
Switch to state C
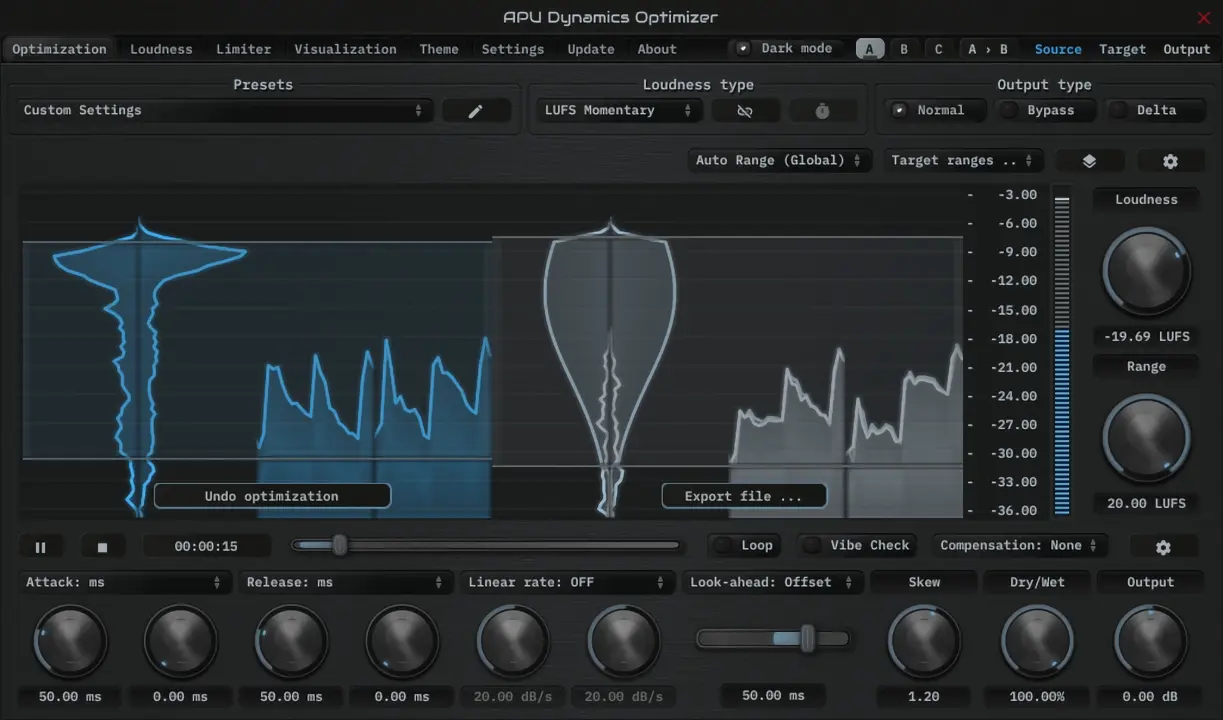938,49
